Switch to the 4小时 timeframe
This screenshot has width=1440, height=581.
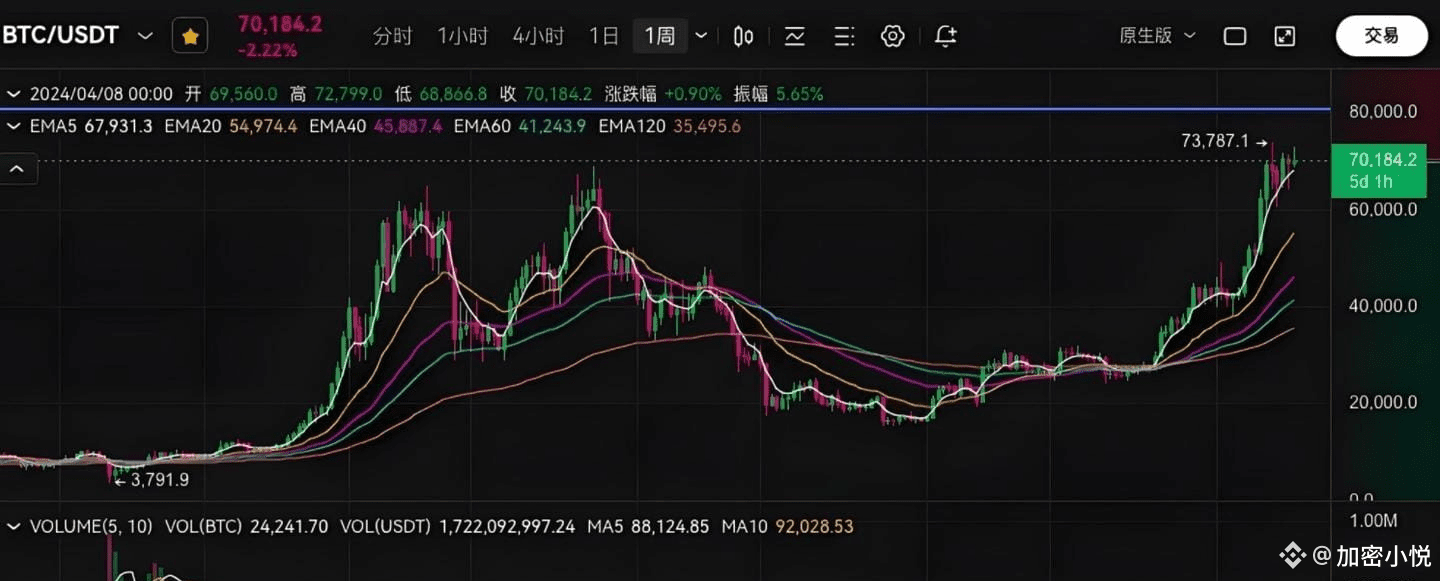pyautogui.click(x=538, y=36)
